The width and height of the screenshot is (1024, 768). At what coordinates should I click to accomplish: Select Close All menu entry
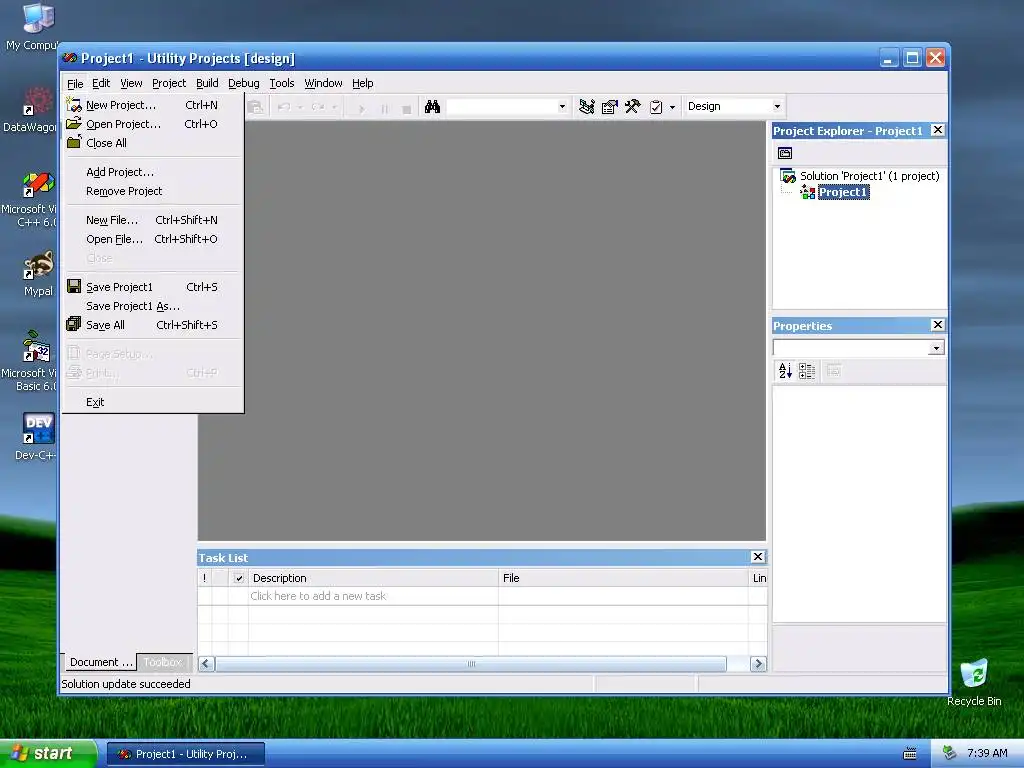[153, 143]
